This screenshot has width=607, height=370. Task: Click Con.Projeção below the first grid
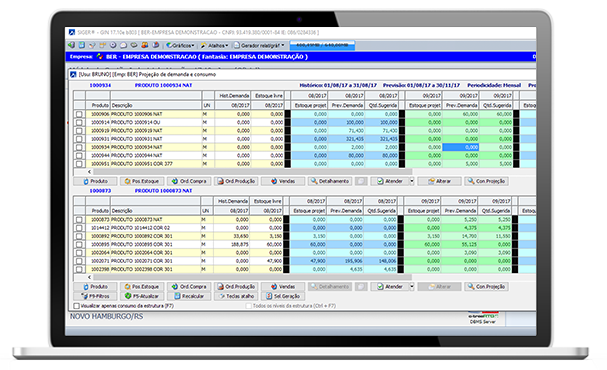(486, 181)
